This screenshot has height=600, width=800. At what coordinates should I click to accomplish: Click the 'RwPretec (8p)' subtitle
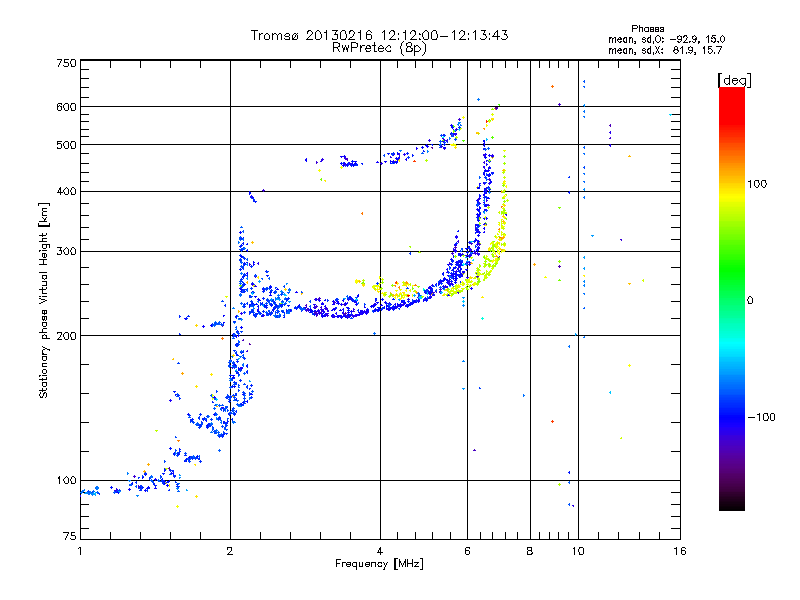click(379, 48)
